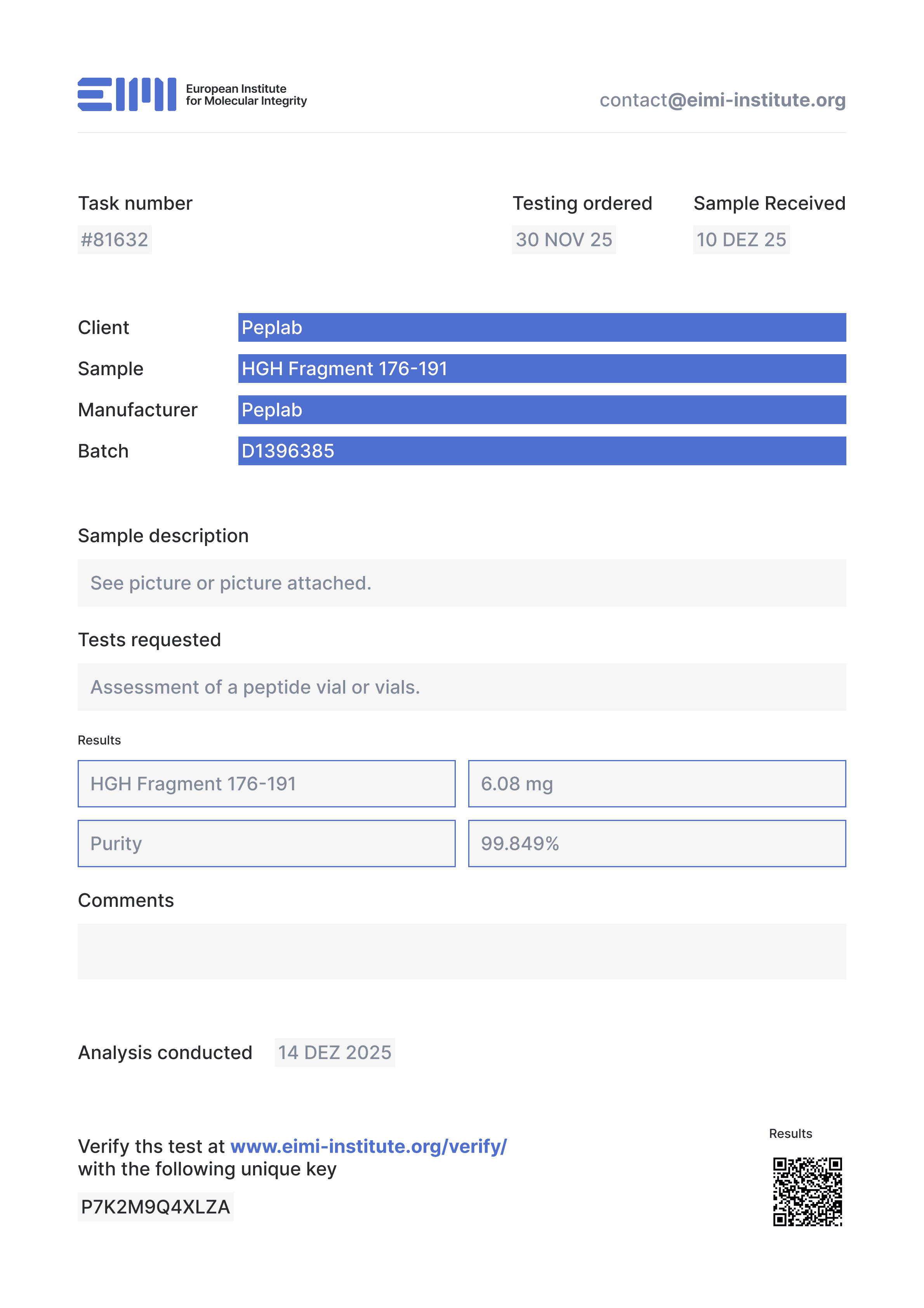The image size is (924, 1308).
Task: Click the Testing ordered date 30 NOV 25
Action: (563, 240)
